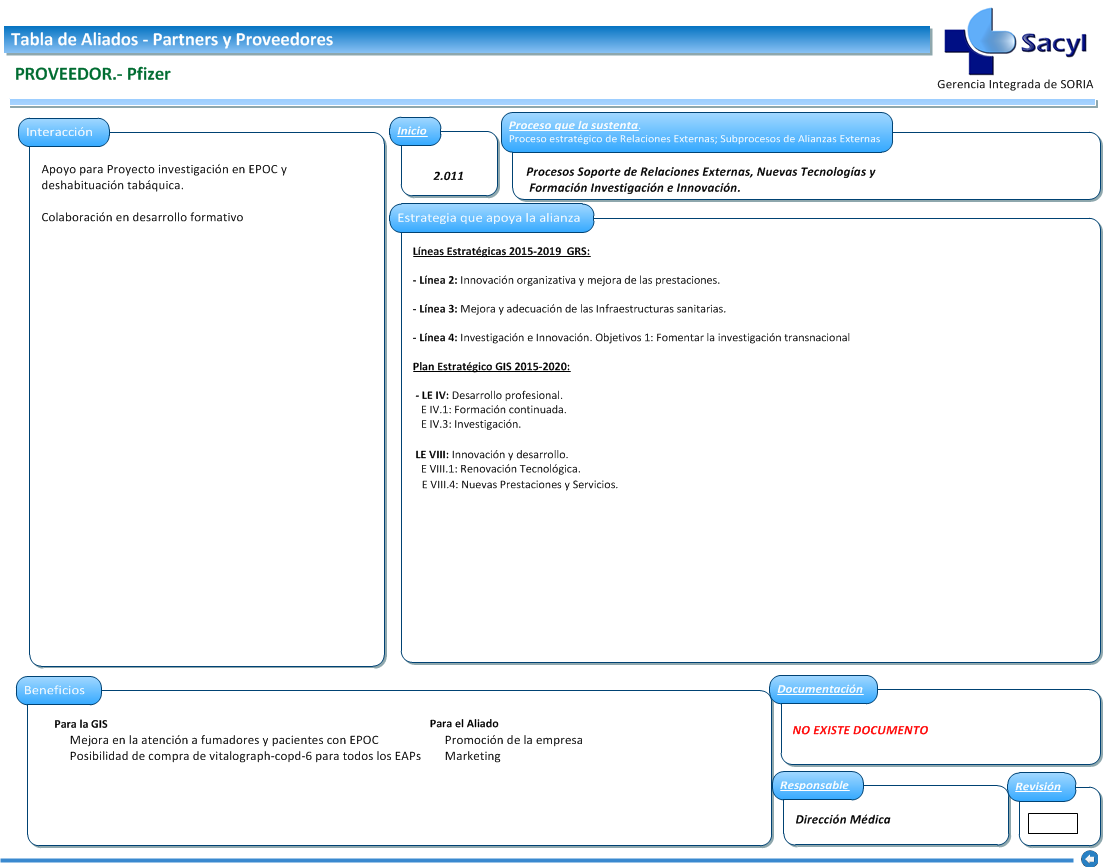Click the 'Línea 4' Investigación e Innovación line
The image size is (1103, 868).
[x=630, y=338]
